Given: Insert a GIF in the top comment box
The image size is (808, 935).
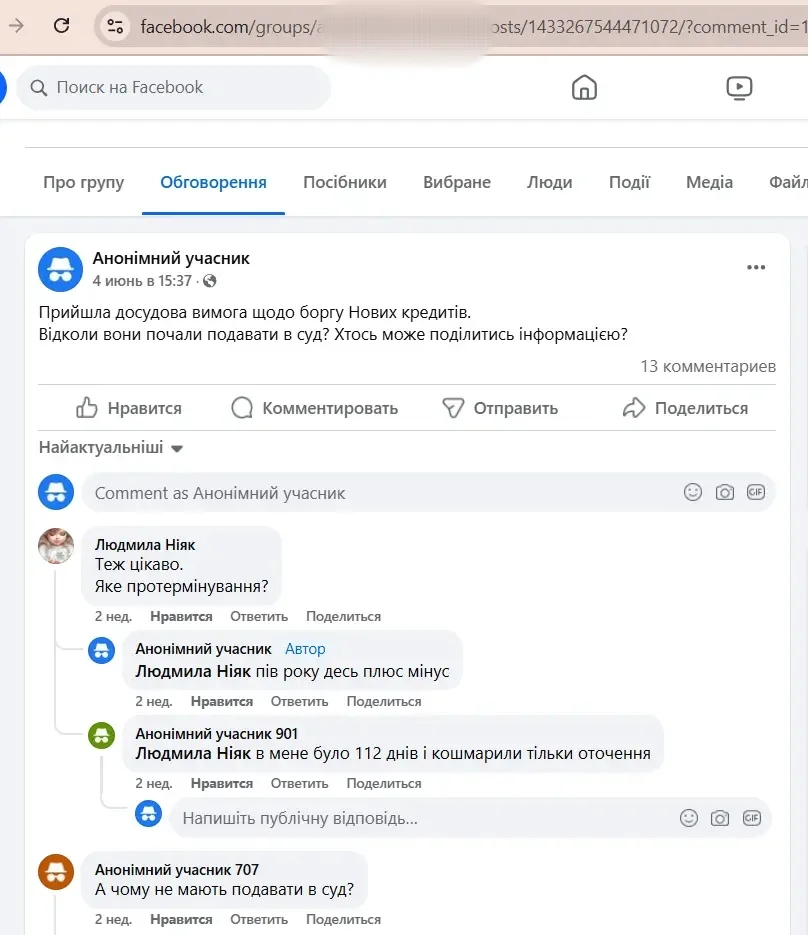Looking at the screenshot, I should click(x=755, y=492).
